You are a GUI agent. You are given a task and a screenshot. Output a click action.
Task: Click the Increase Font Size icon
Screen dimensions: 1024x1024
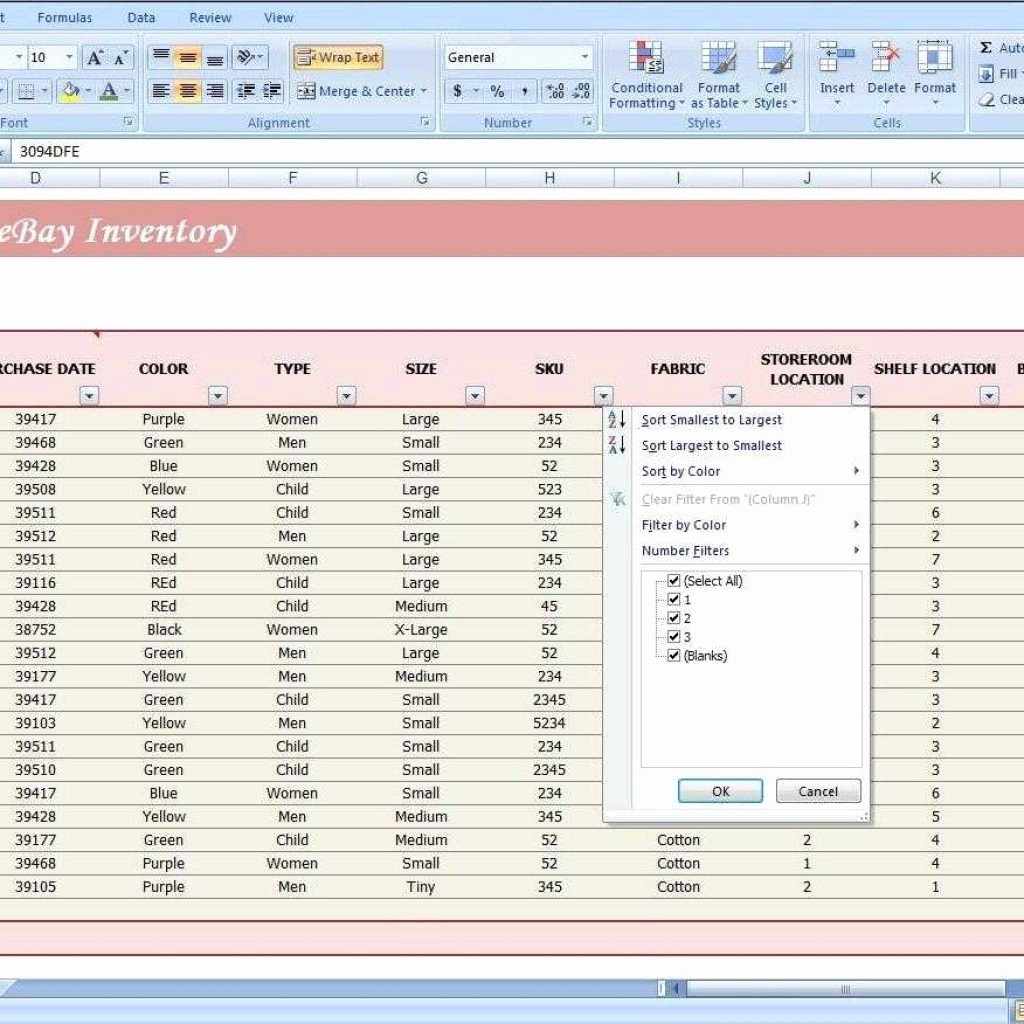(x=95, y=57)
